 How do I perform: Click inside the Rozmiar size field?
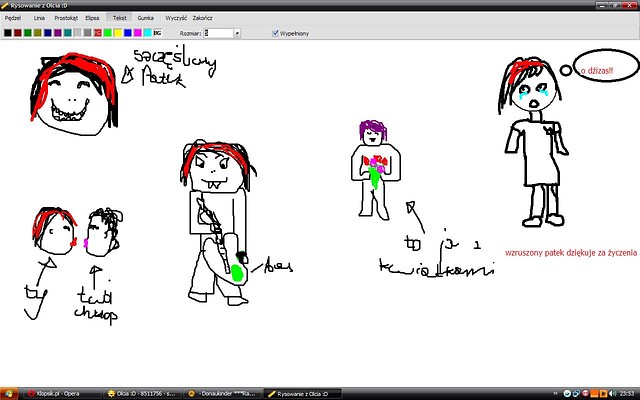pyautogui.click(x=218, y=33)
